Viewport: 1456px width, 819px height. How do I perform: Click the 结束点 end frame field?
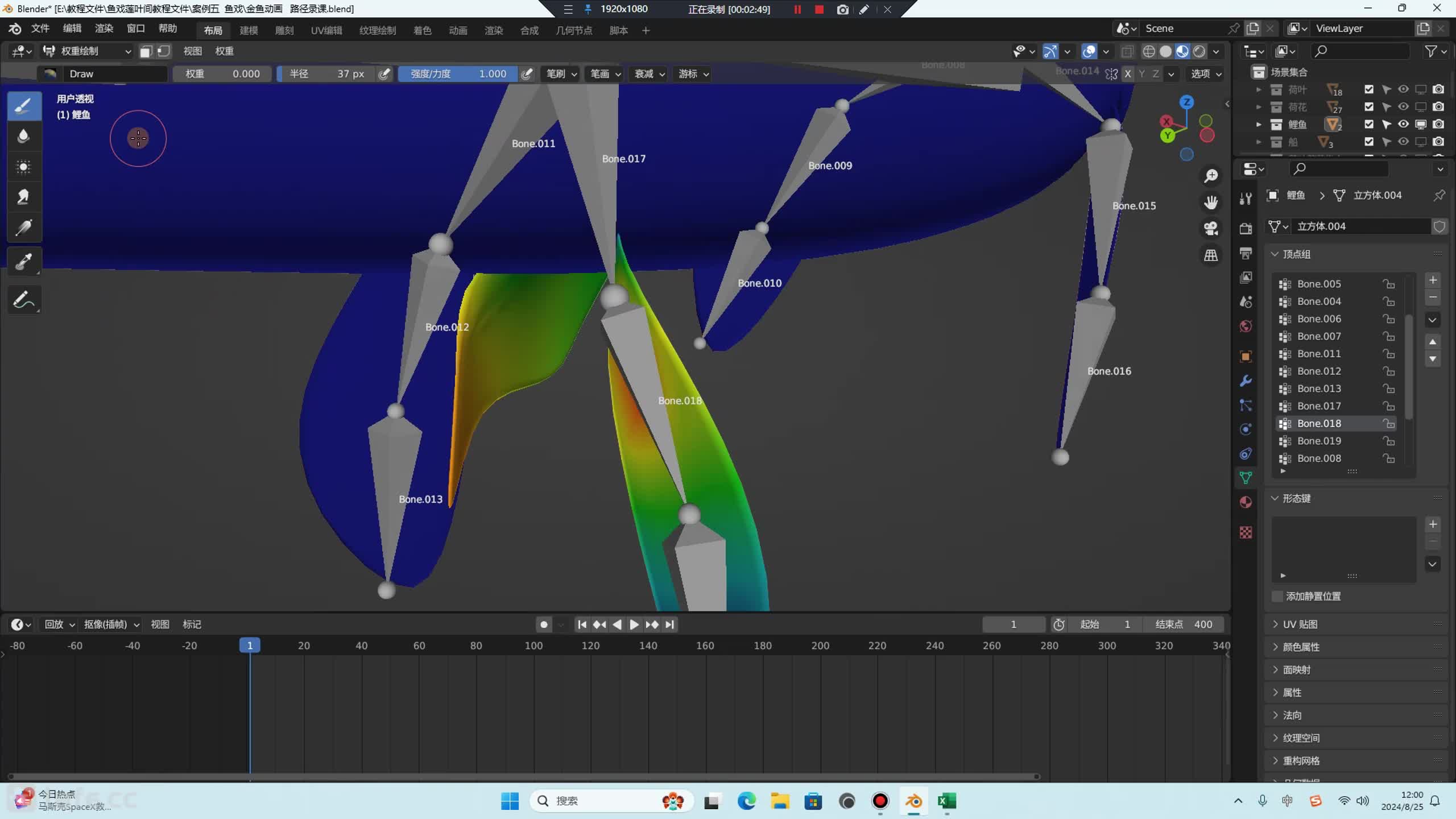[x=1184, y=624]
